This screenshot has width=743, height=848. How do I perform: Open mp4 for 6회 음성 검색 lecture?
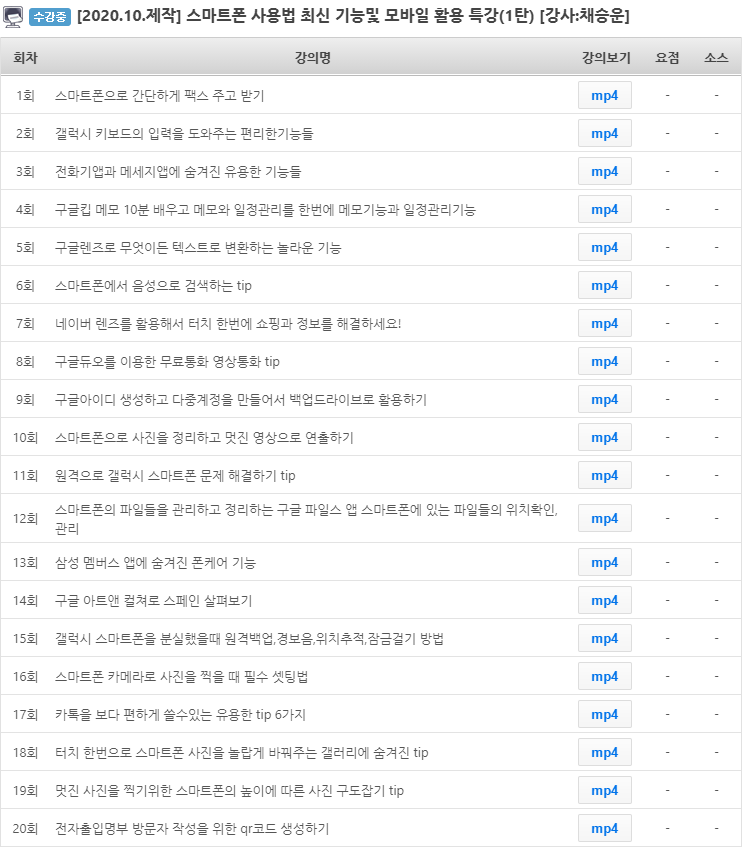pyautogui.click(x=605, y=285)
